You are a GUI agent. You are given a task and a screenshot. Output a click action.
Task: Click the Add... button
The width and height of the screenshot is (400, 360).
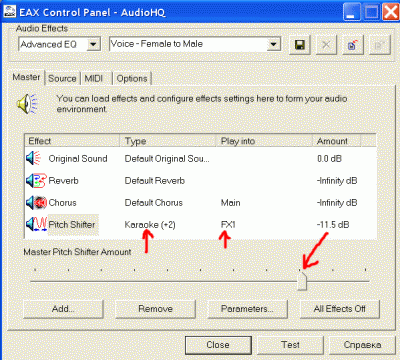click(63, 309)
